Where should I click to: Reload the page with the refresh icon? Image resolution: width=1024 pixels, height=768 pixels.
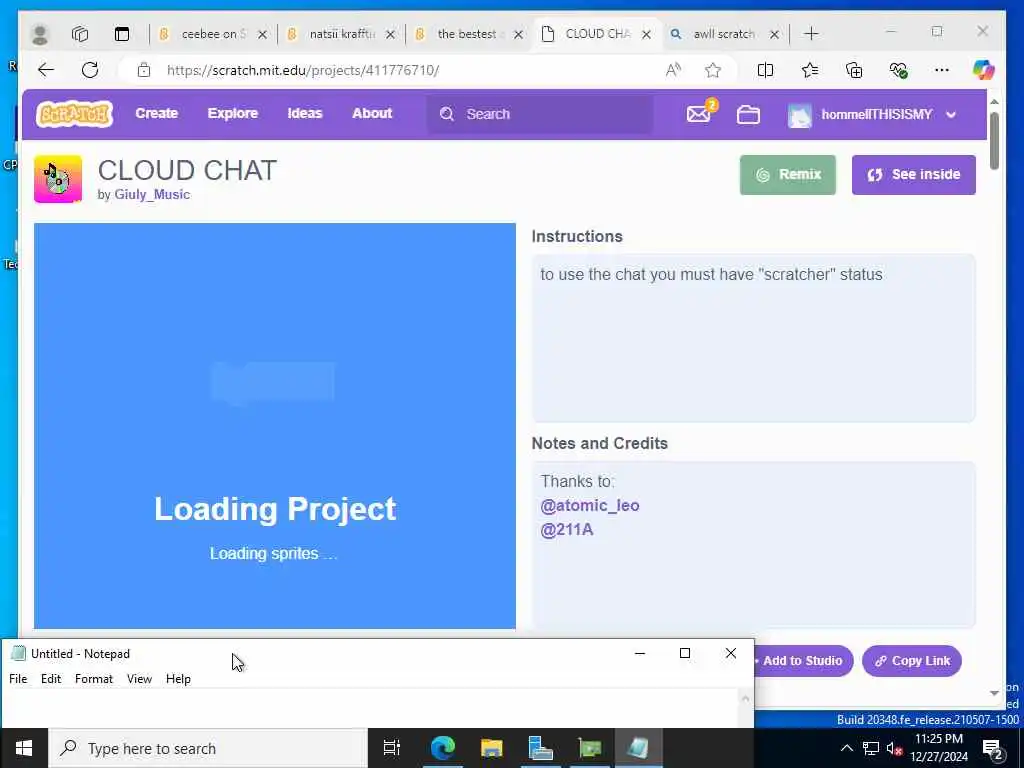[x=90, y=70]
